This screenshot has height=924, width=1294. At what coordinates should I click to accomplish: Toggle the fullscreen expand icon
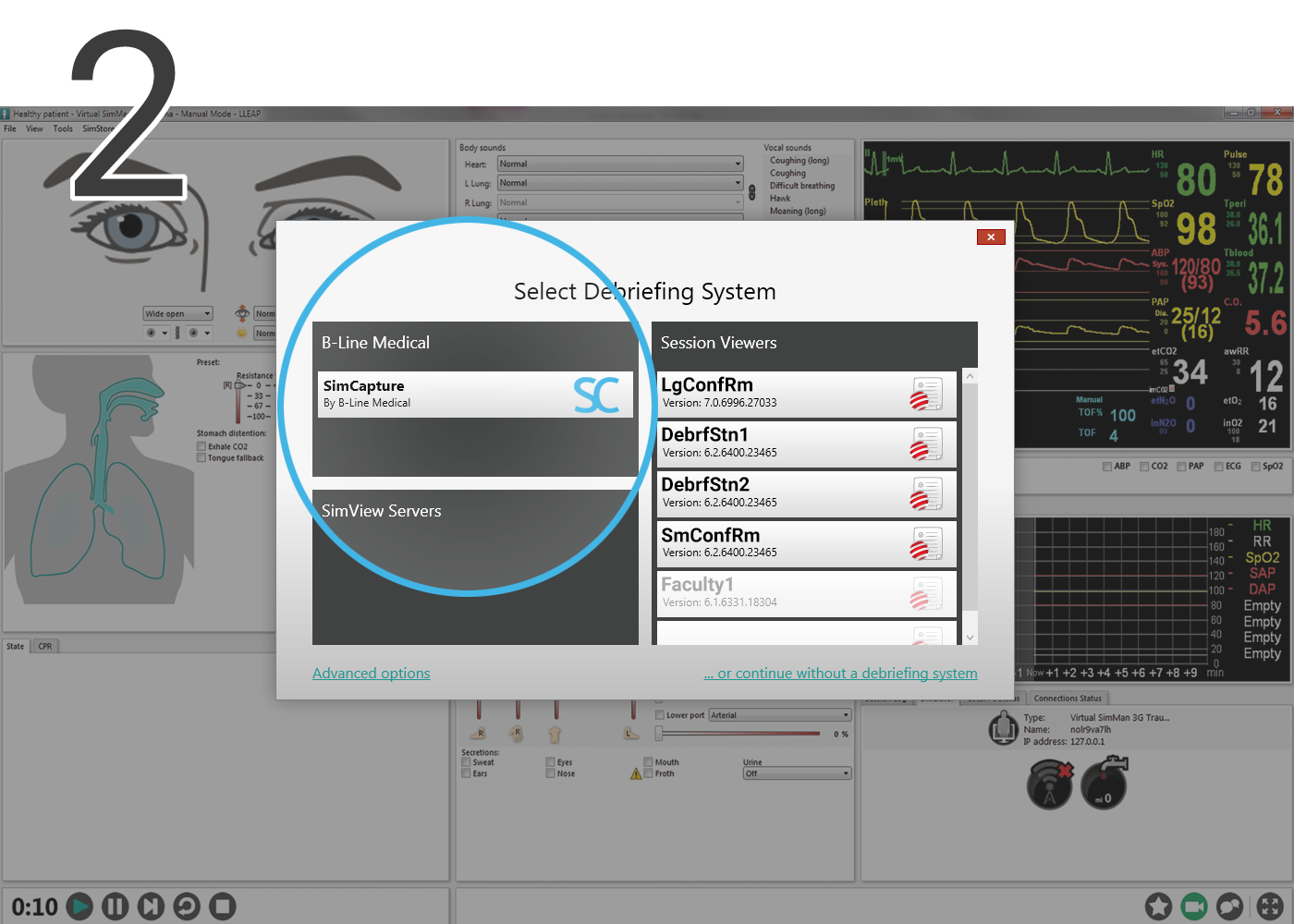pyautogui.click(x=1270, y=906)
